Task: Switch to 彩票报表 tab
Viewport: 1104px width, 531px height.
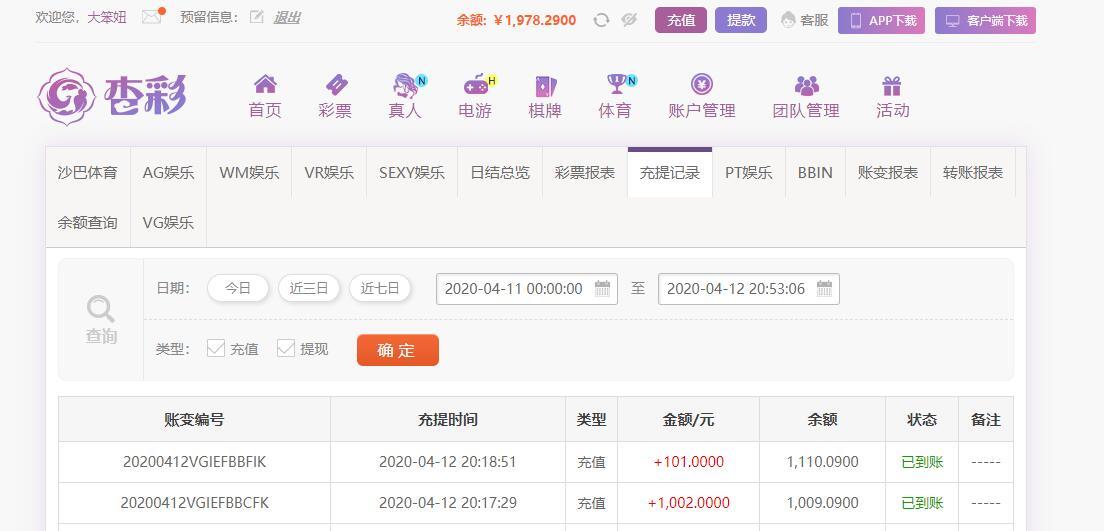Action: [585, 173]
